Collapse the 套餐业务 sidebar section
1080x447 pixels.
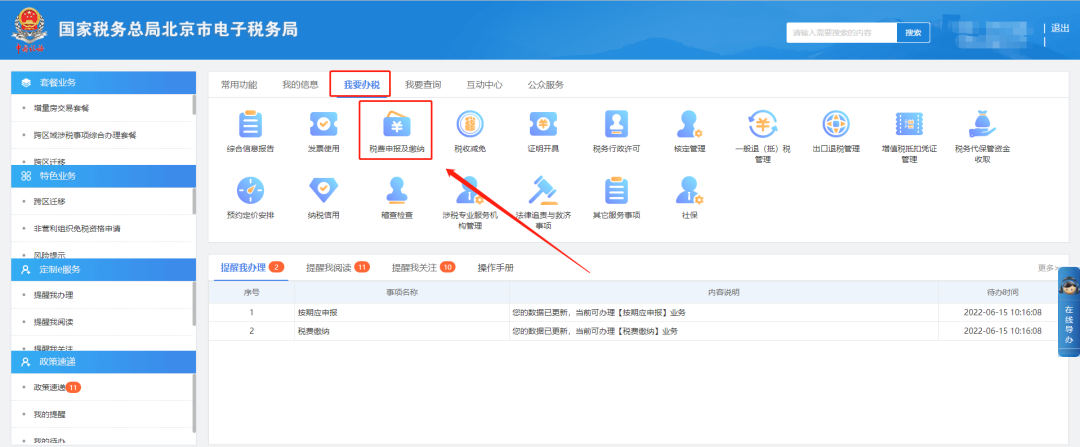(102, 82)
